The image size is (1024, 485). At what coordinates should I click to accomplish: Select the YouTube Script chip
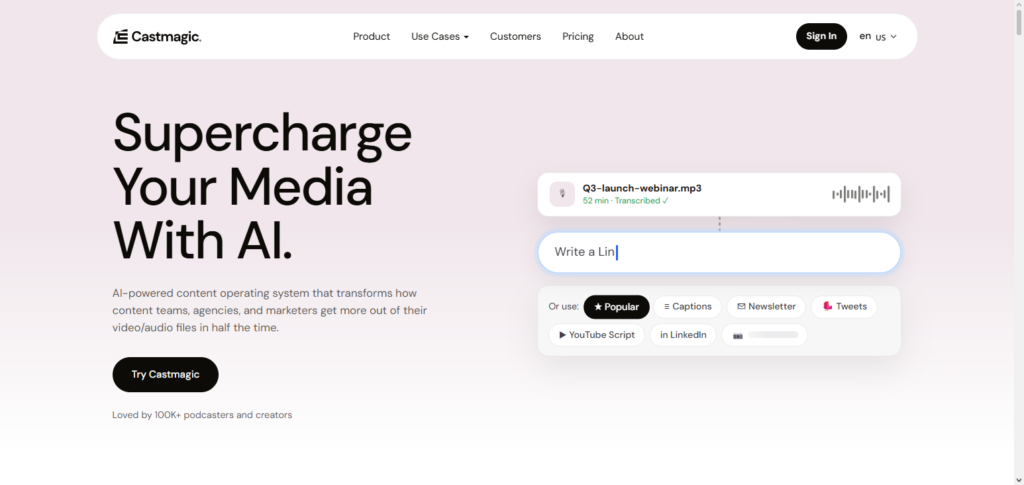597,335
